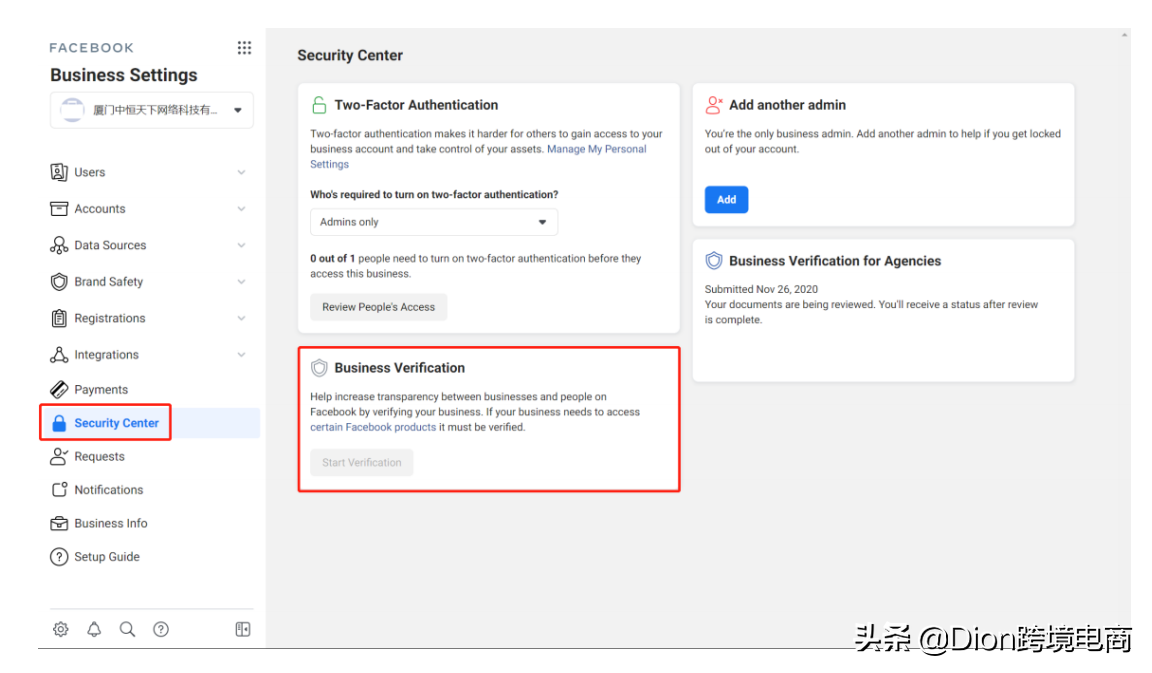The width and height of the screenshot is (1152, 673).
Task: Open Setup Guide in the sidebar
Action: coord(107,557)
